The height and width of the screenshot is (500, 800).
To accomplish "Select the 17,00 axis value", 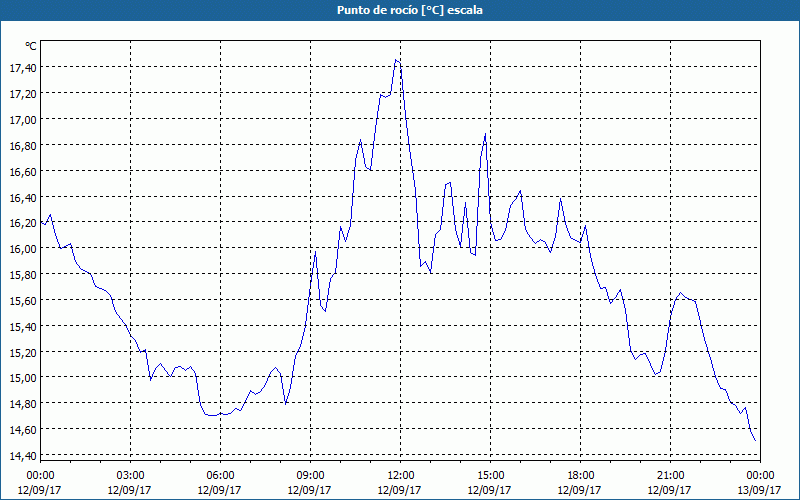I will click(23, 119).
